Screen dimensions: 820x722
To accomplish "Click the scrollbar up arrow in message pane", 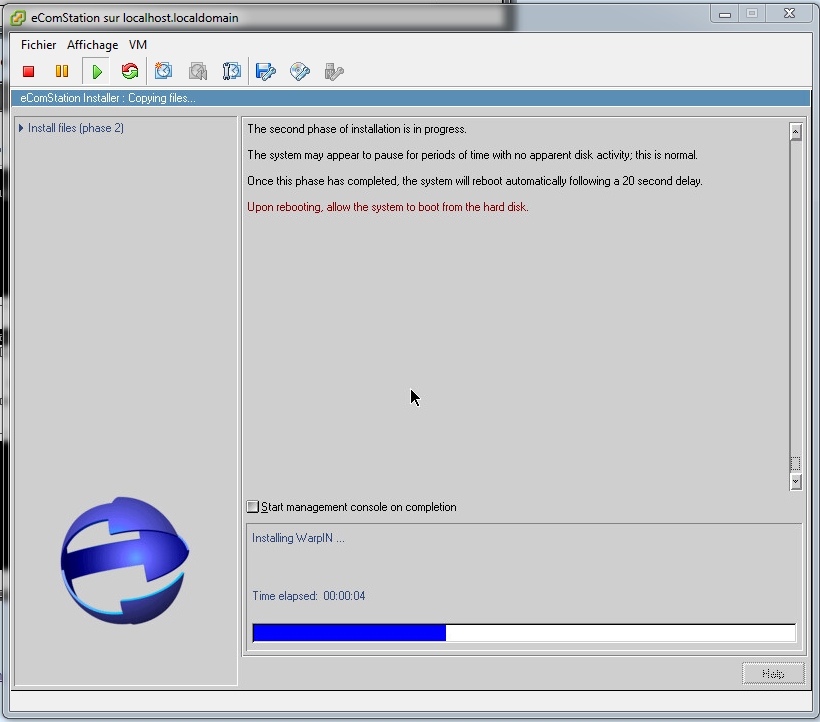I will tap(796, 132).
